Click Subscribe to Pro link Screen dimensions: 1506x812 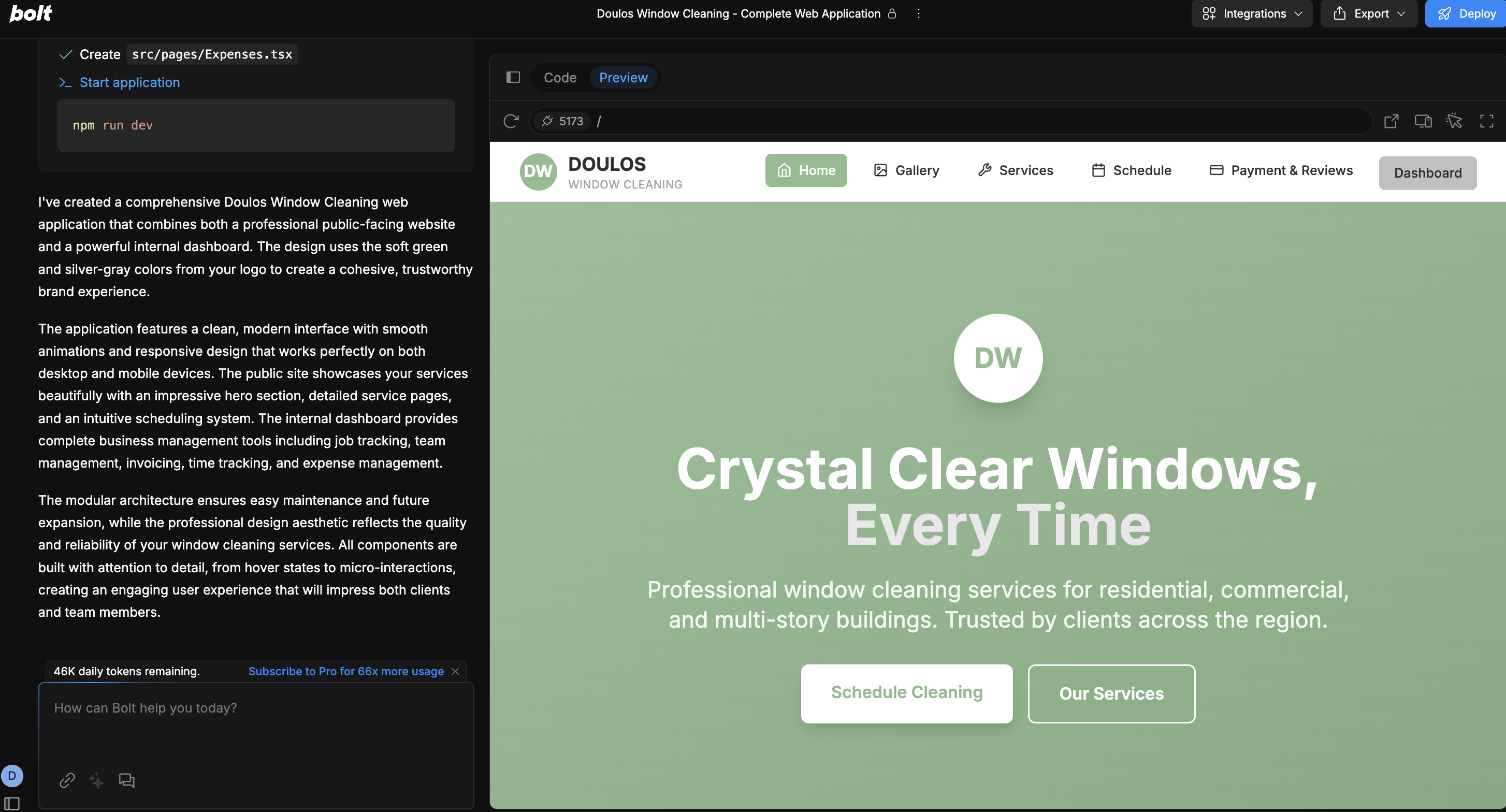click(x=345, y=671)
